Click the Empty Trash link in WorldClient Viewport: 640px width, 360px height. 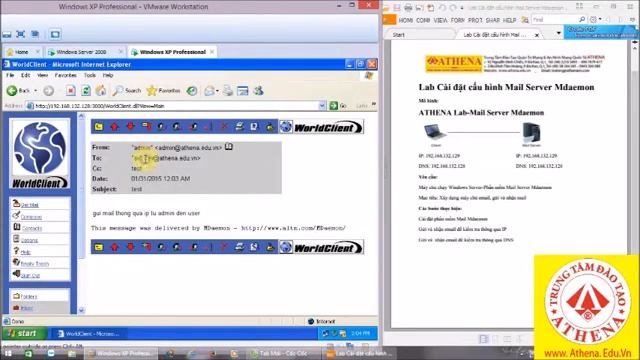[35, 264]
